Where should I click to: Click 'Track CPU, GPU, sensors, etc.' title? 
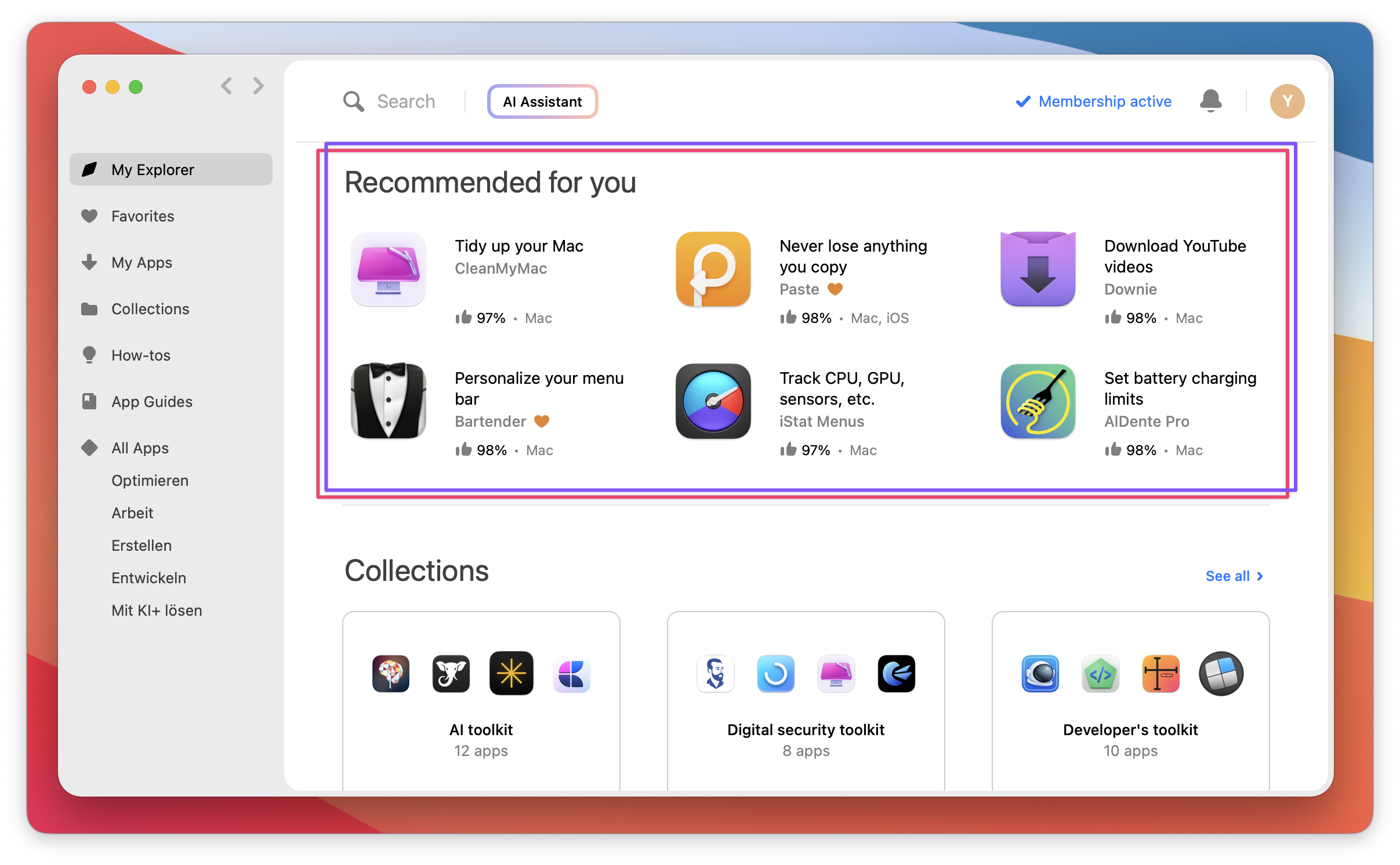[842, 388]
